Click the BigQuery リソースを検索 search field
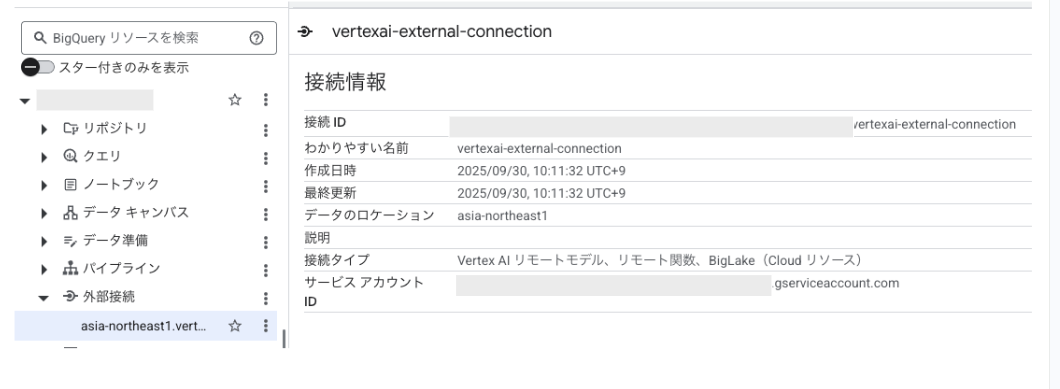This screenshot has height=389, width=1060. [149, 38]
